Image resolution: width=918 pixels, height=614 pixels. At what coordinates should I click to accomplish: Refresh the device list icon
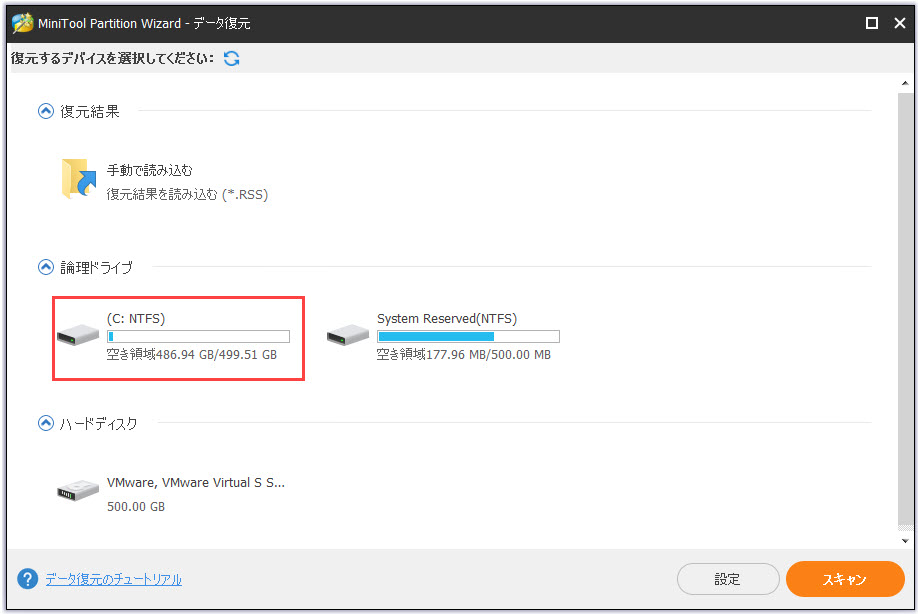click(232, 59)
